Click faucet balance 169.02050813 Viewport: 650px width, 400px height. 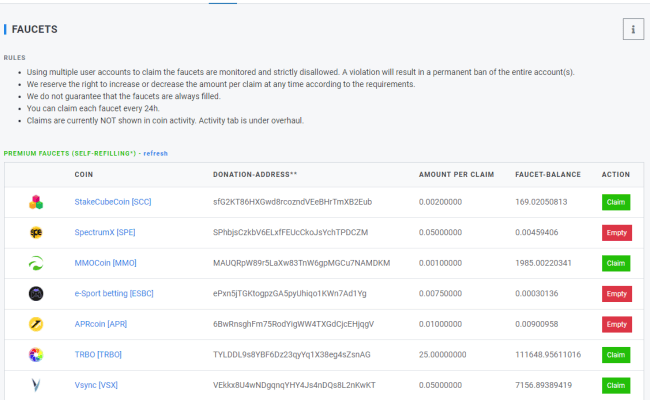541,202
